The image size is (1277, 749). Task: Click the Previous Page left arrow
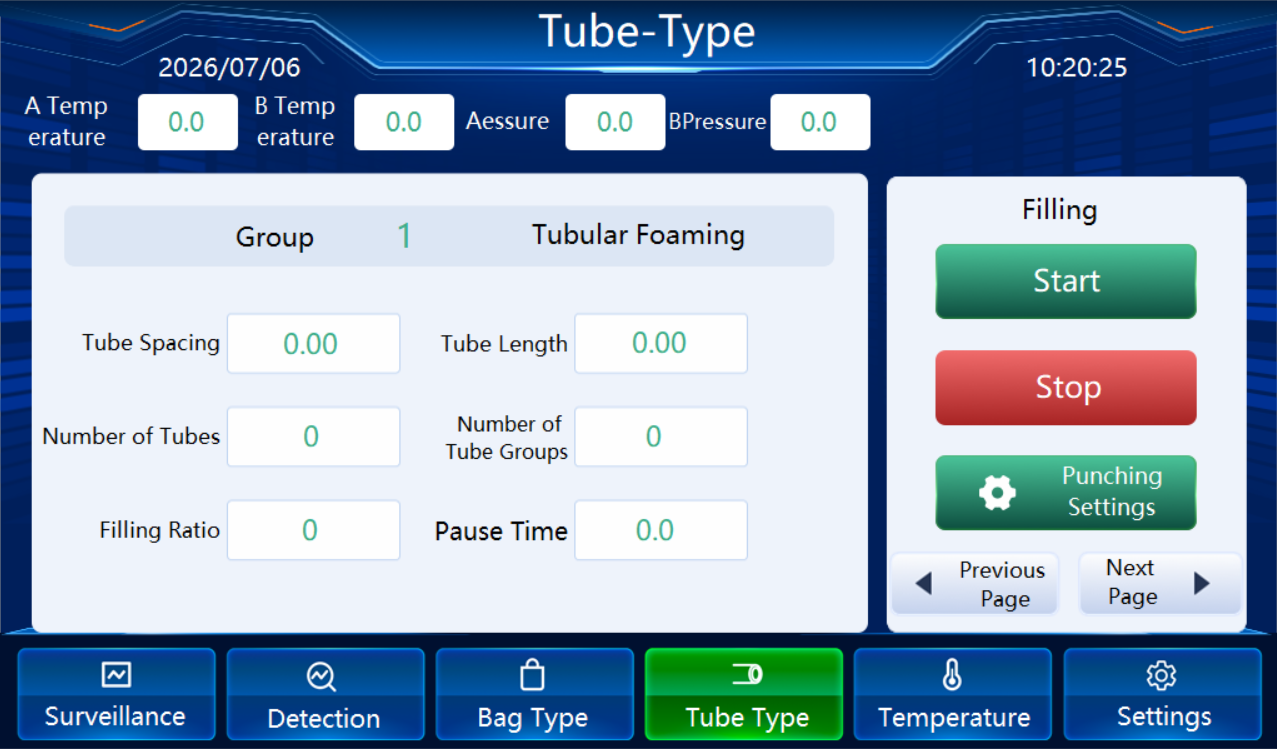pos(924,583)
